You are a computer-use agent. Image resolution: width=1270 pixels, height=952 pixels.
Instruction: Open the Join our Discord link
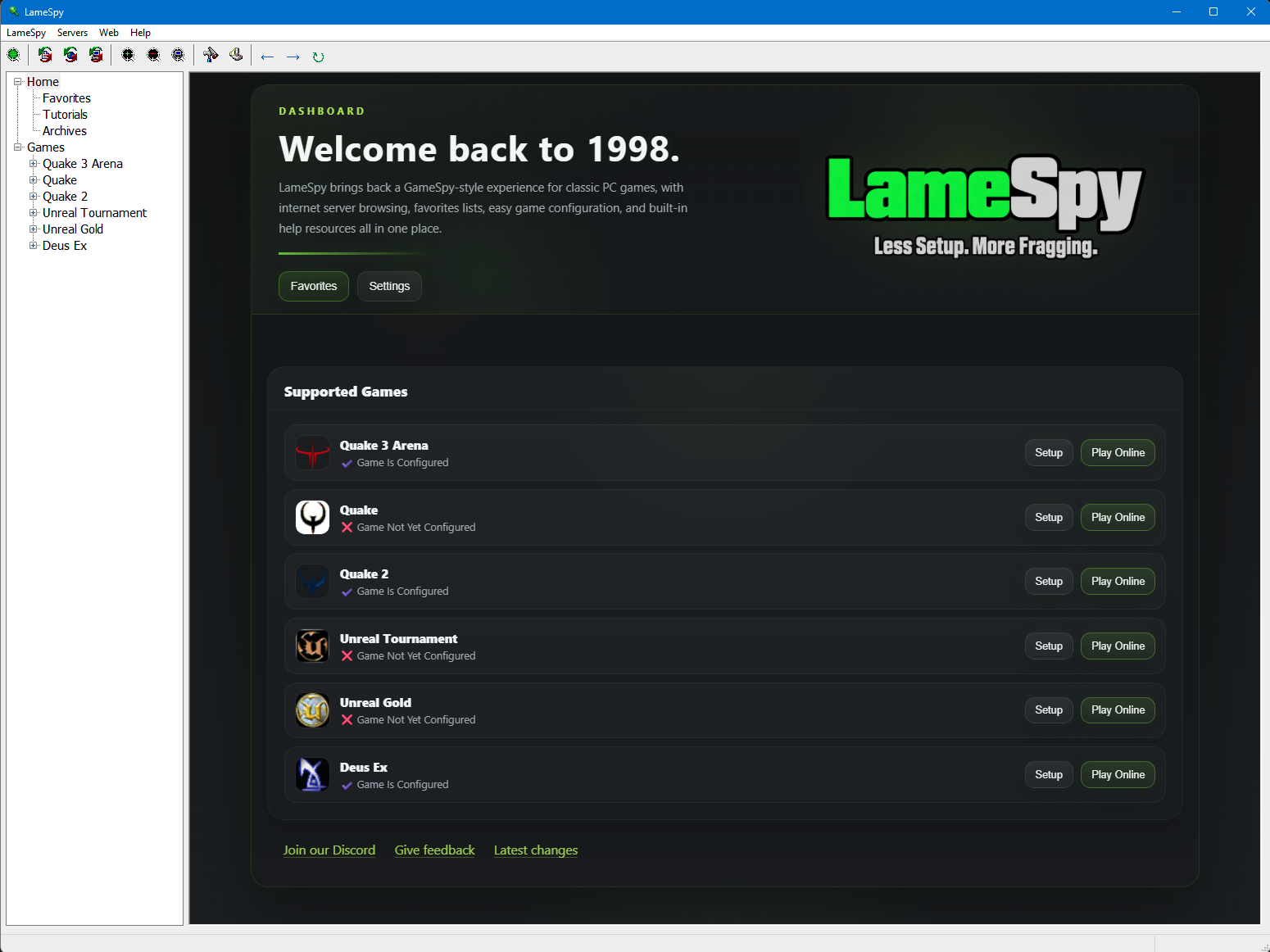[329, 850]
